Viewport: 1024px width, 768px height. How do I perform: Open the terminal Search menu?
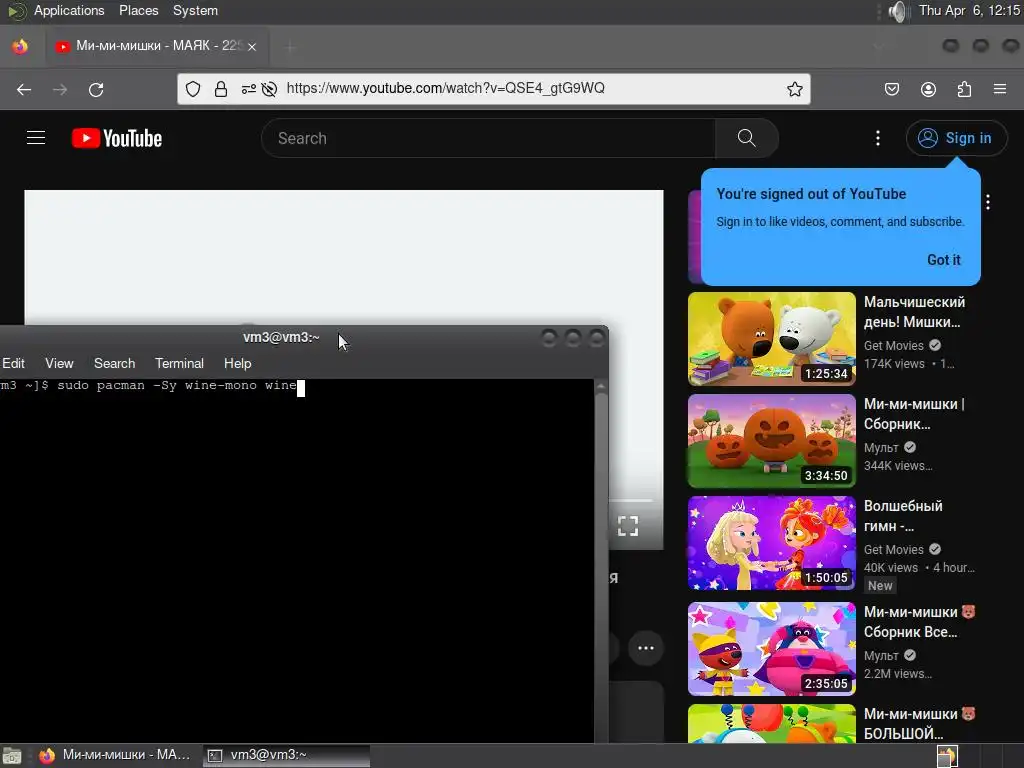[114, 363]
